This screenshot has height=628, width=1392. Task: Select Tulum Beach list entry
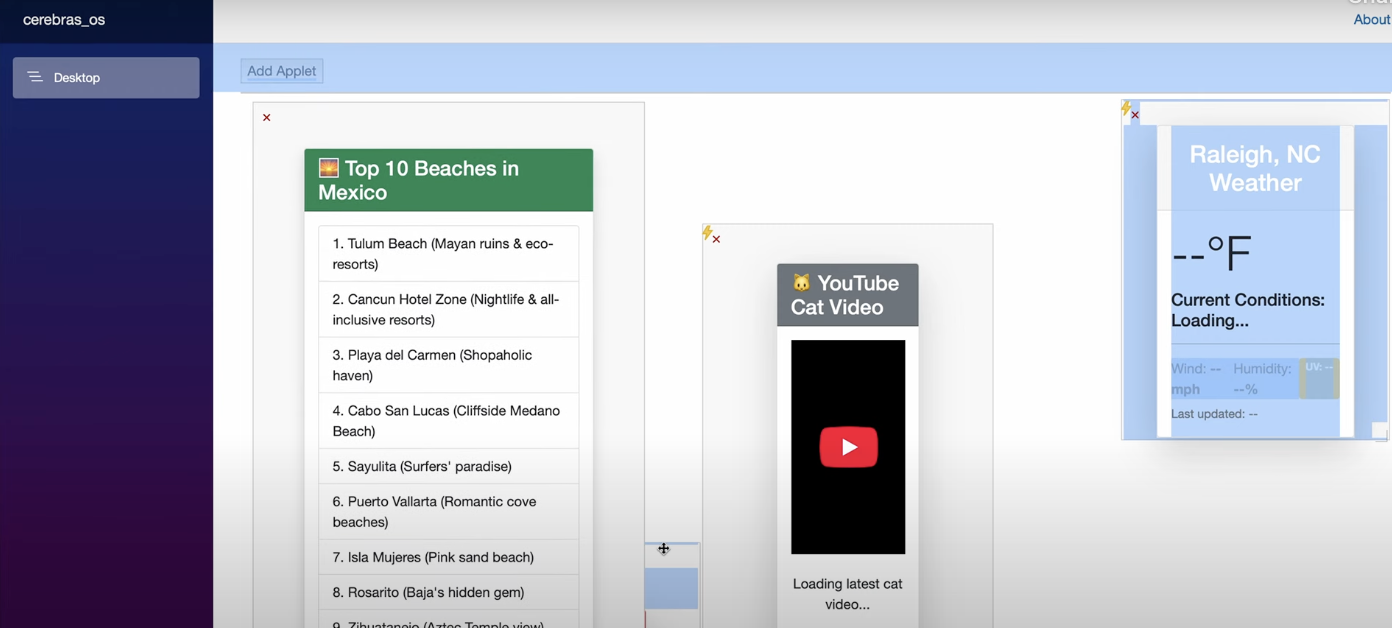(448, 254)
